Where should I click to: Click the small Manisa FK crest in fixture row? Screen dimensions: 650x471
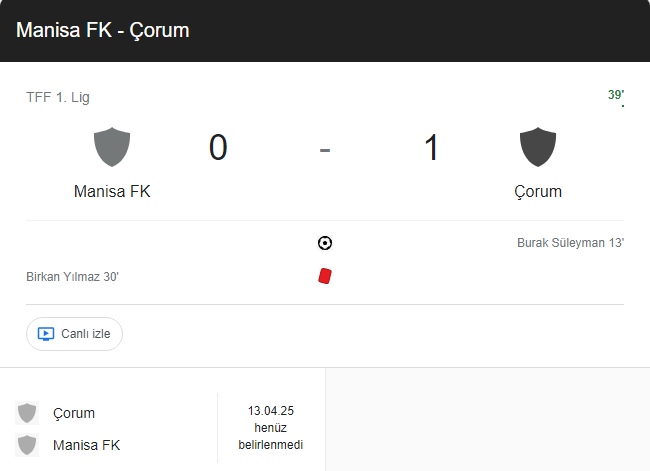click(27, 445)
